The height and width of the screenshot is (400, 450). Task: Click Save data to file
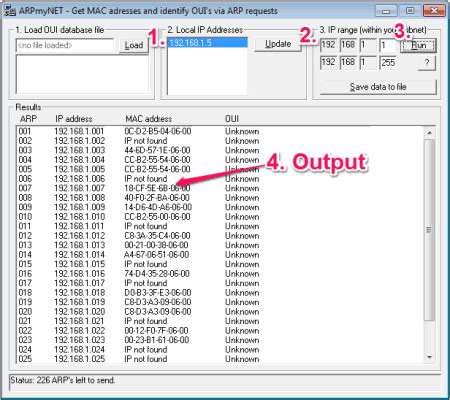coord(378,87)
